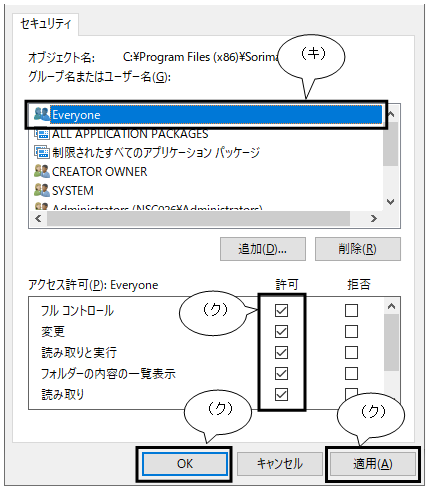Click the user list scroll-up arrow
This screenshot has height=488, width=428.
391,114
